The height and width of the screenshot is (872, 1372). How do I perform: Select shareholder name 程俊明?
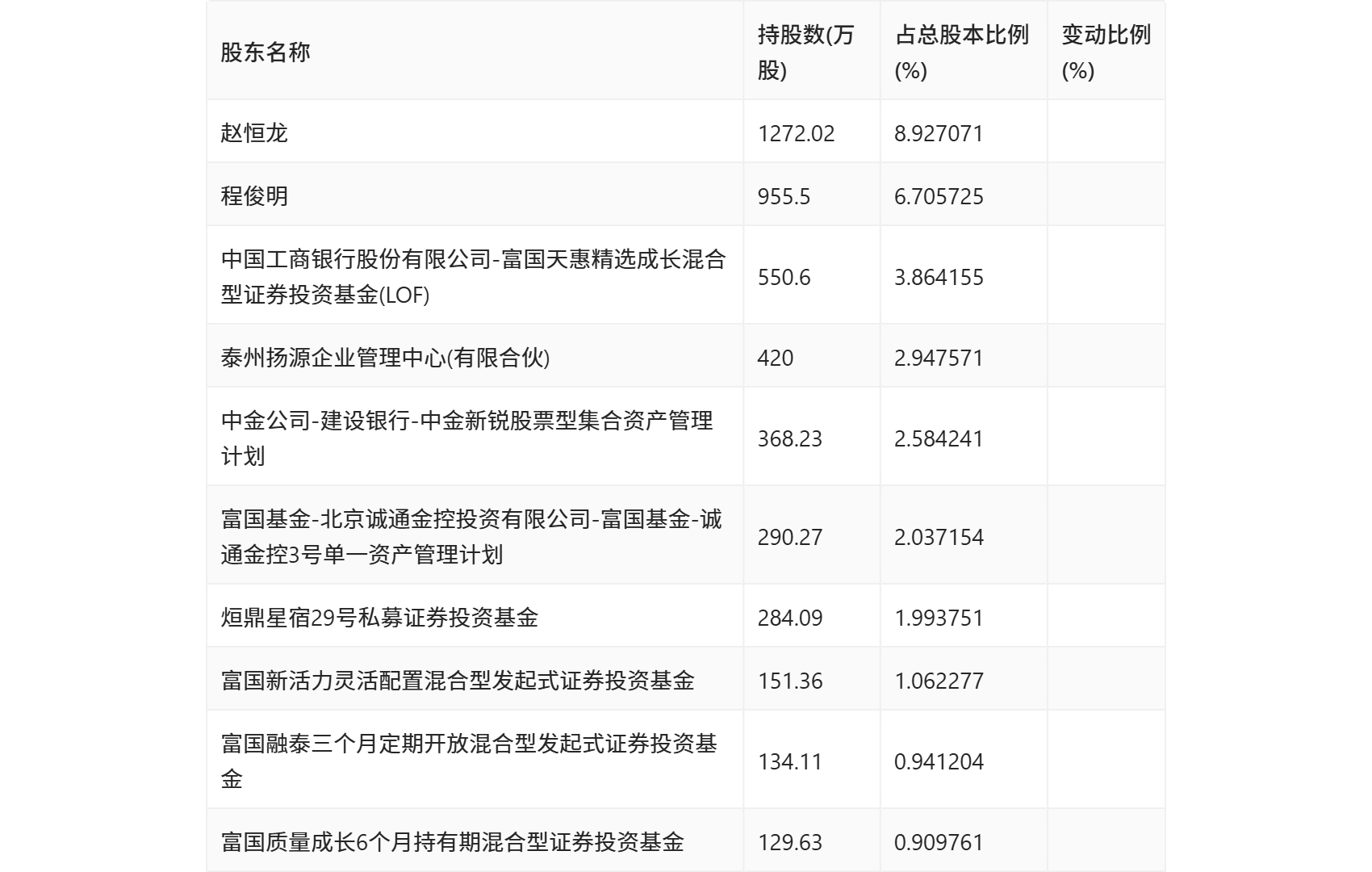254,195
